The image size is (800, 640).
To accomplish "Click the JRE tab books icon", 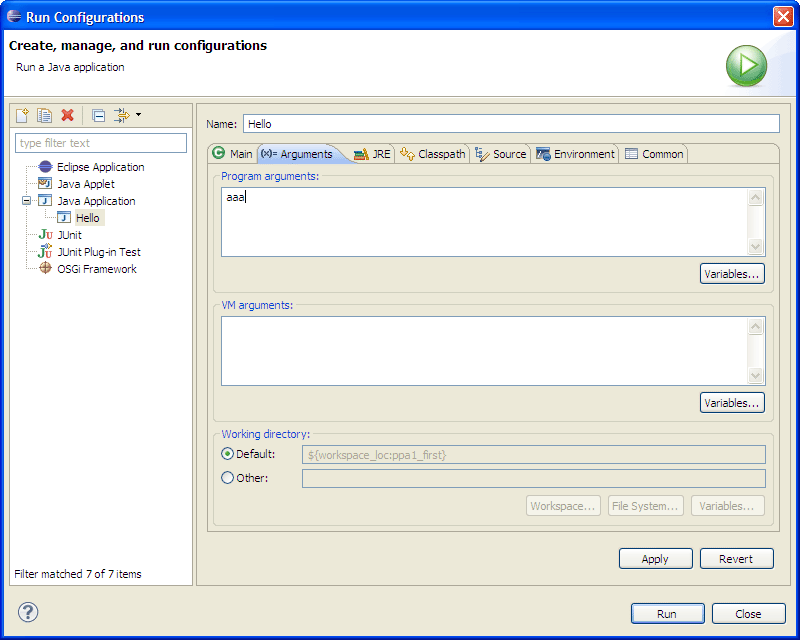I will pyautogui.click(x=361, y=154).
